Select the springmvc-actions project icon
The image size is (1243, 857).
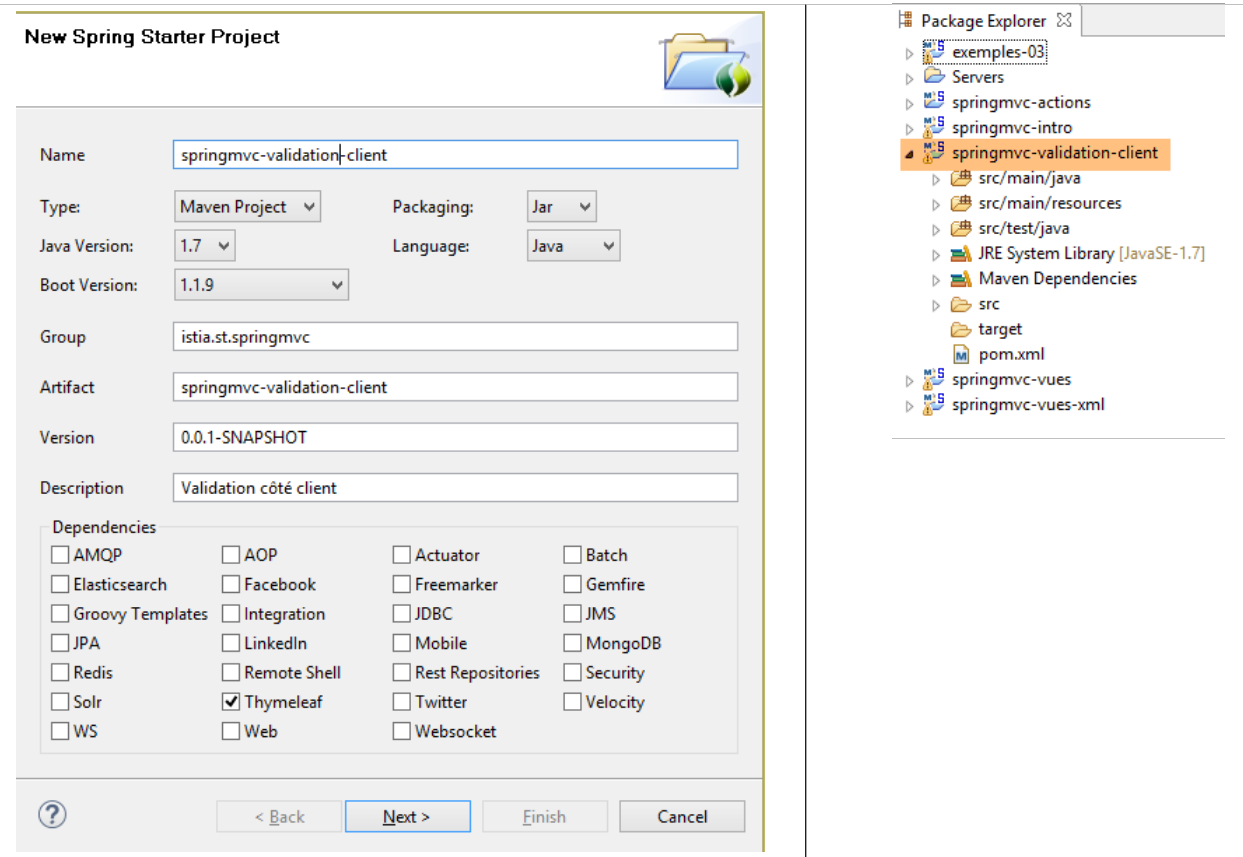[x=934, y=102]
